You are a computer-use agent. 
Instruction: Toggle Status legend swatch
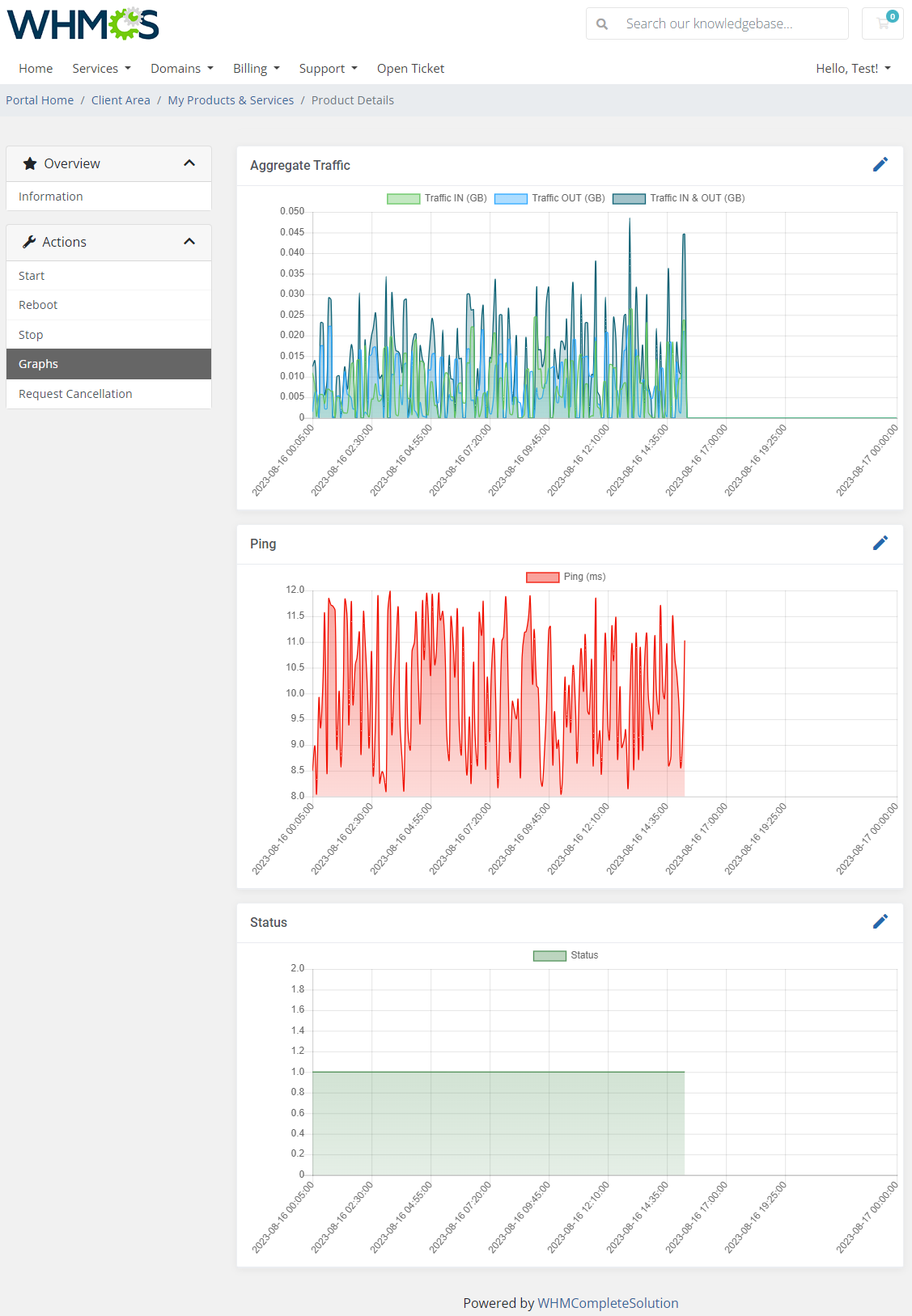click(549, 955)
